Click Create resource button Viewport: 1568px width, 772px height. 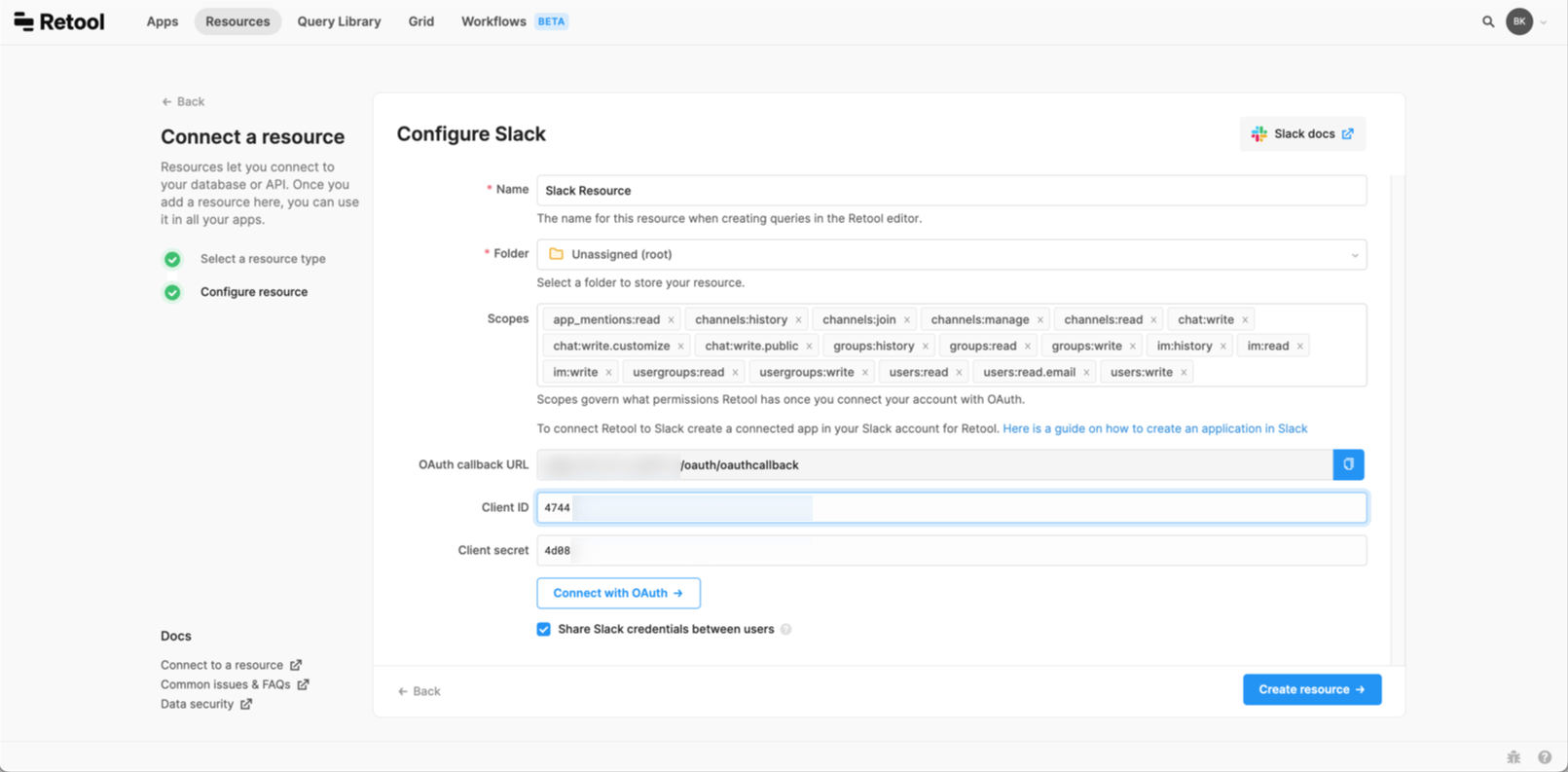1312,689
